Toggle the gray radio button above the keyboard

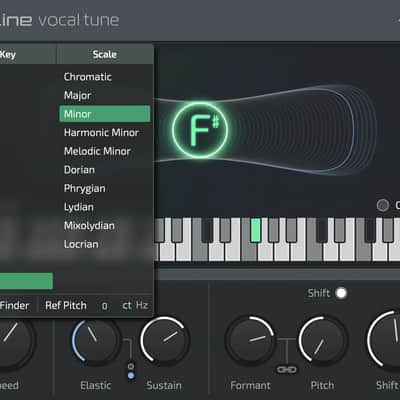coord(383,205)
